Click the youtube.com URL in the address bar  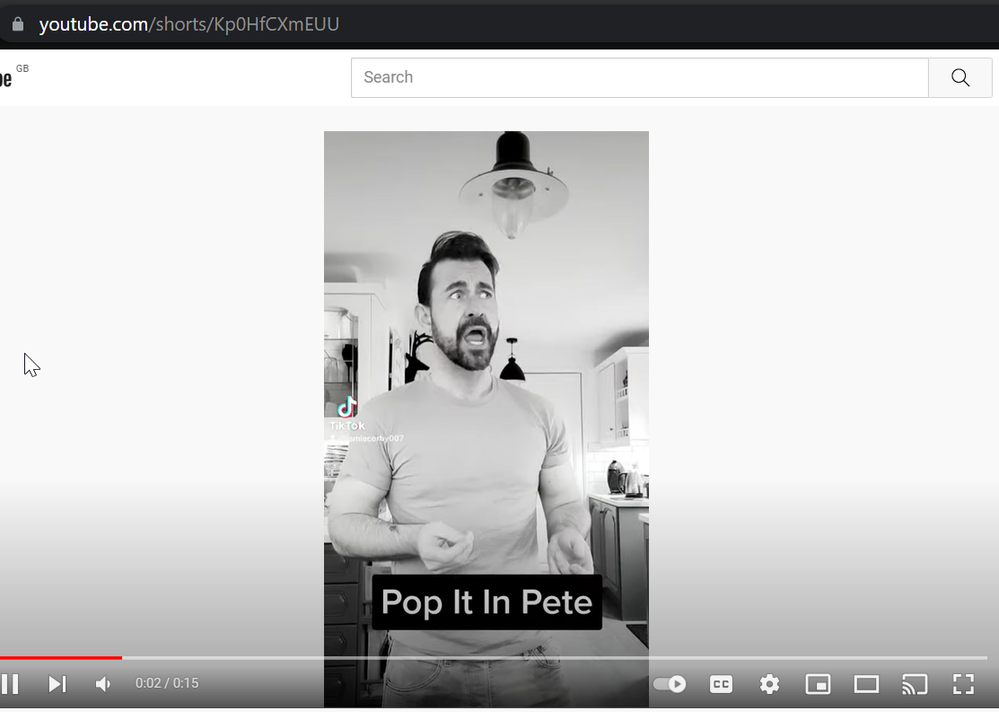coord(189,24)
